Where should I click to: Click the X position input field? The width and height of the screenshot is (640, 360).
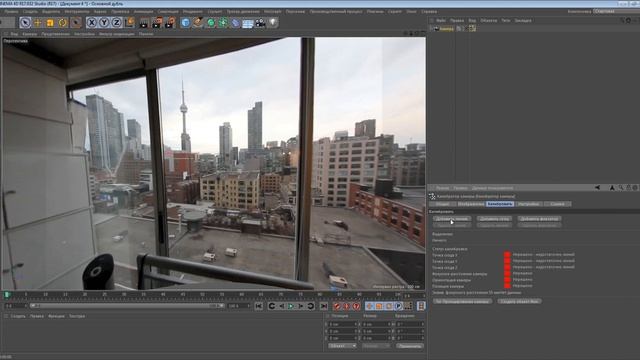point(343,324)
